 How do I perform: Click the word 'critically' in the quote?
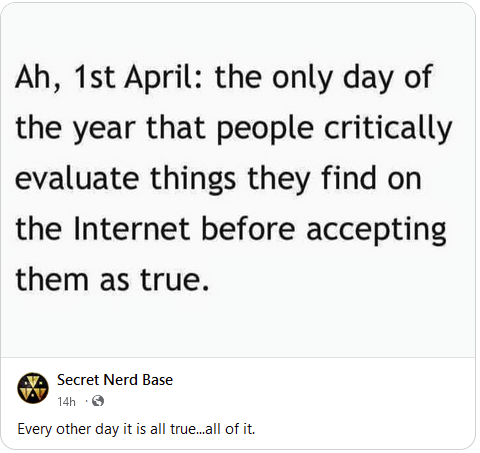click(x=388, y=130)
